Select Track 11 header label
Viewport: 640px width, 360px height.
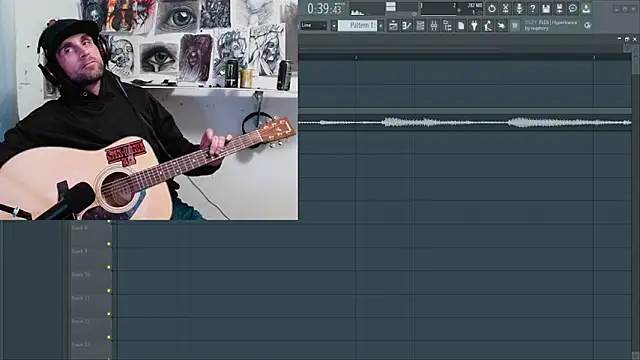81,298
